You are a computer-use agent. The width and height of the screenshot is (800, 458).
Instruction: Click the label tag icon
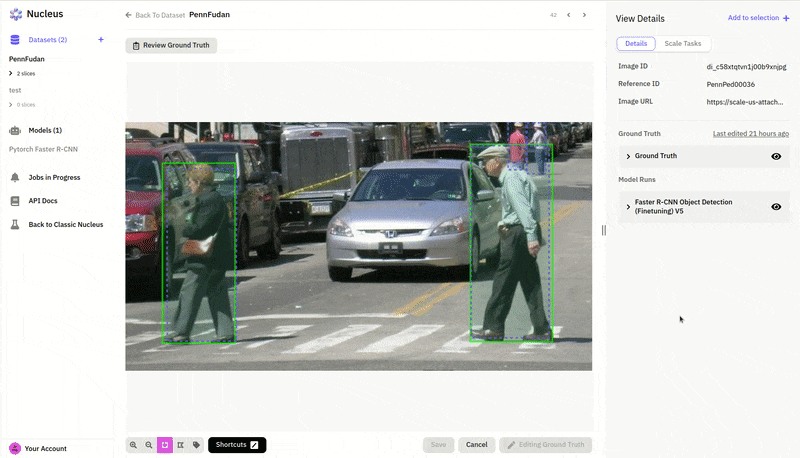(x=196, y=445)
